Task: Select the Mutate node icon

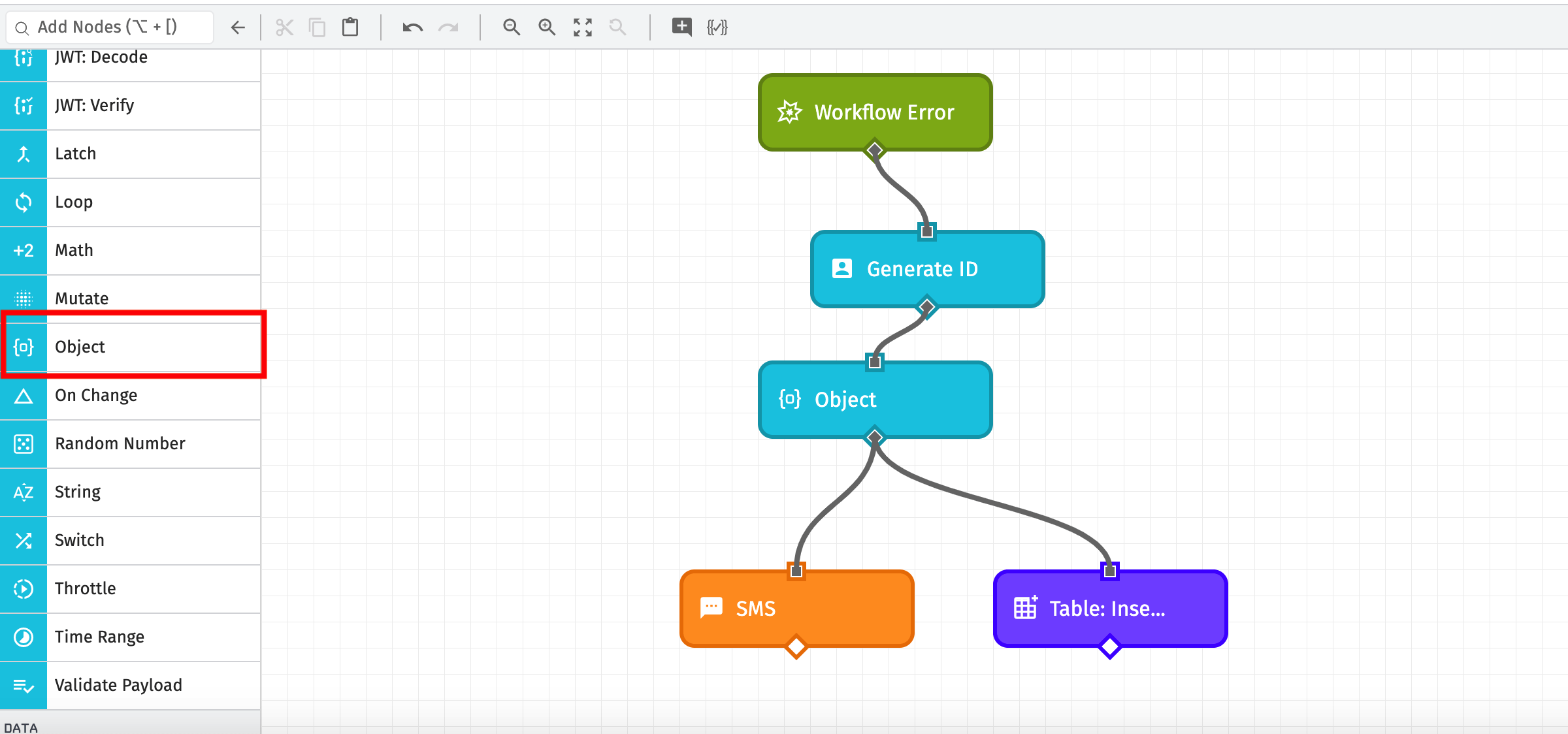Action: click(x=24, y=298)
